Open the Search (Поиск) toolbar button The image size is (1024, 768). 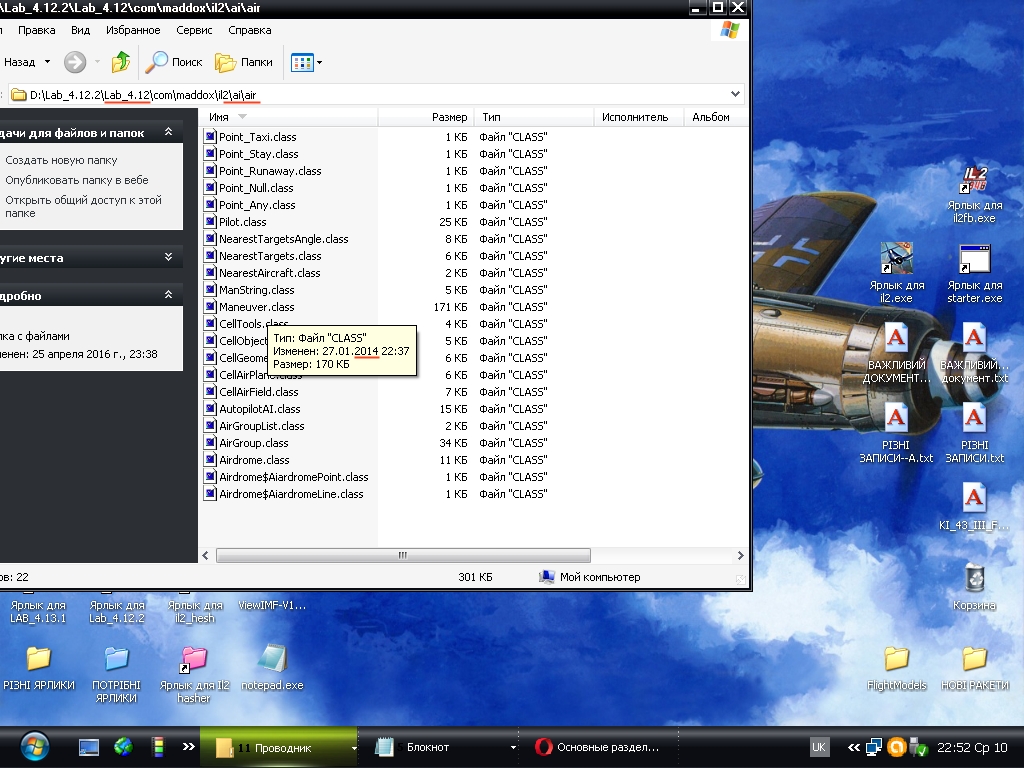coord(174,62)
